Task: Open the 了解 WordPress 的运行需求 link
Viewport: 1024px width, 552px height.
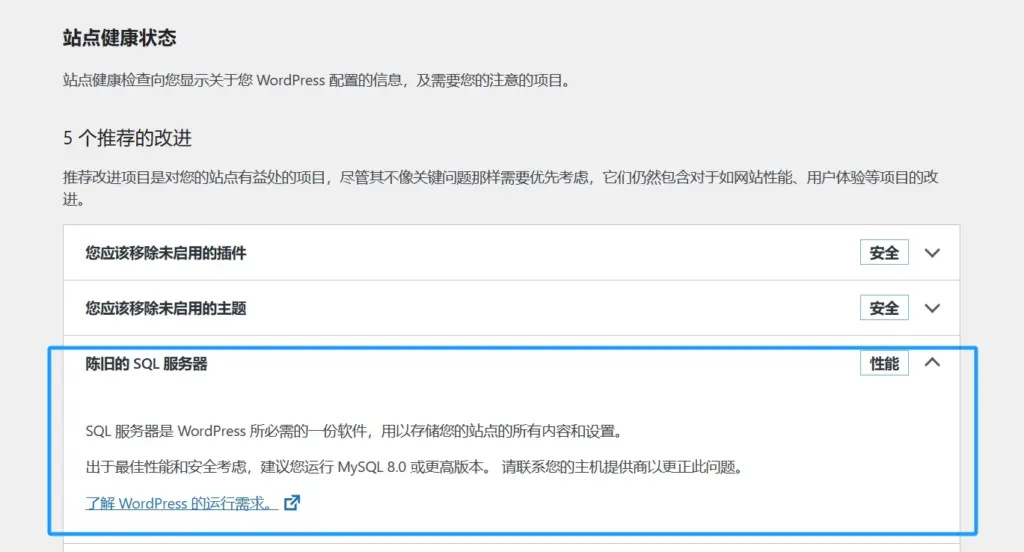Action: point(180,503)
